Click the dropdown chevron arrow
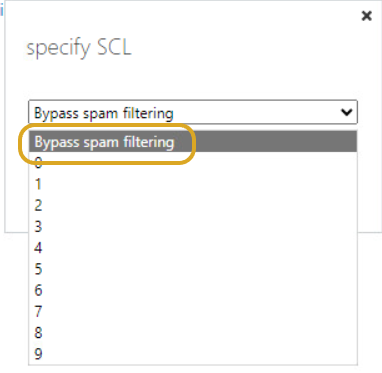The width and height of the screenshot is (382, 373). coord(347,112)
